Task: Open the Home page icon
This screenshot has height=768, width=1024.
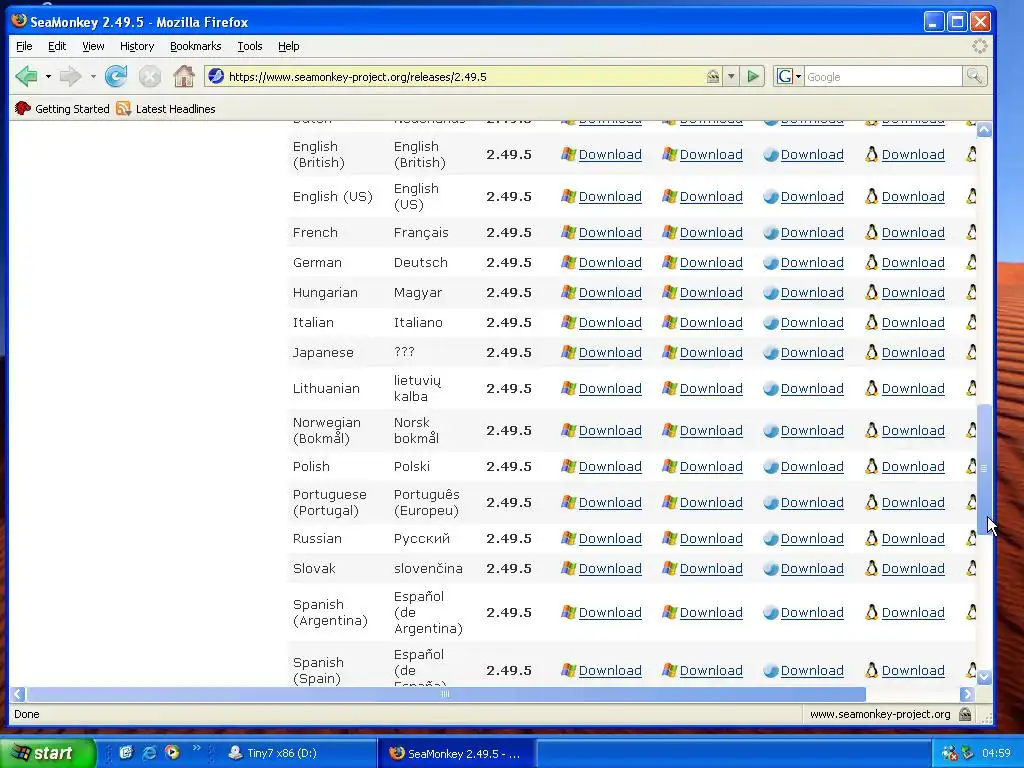Action: 184,76
